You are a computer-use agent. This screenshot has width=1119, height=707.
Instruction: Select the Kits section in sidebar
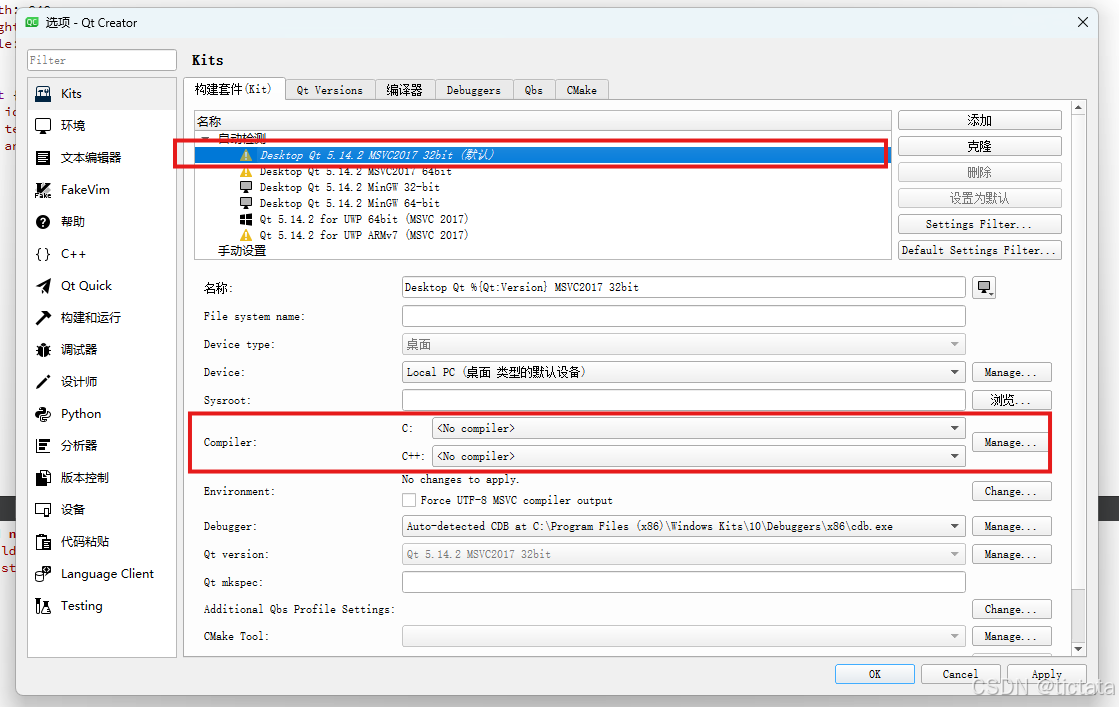70,93
